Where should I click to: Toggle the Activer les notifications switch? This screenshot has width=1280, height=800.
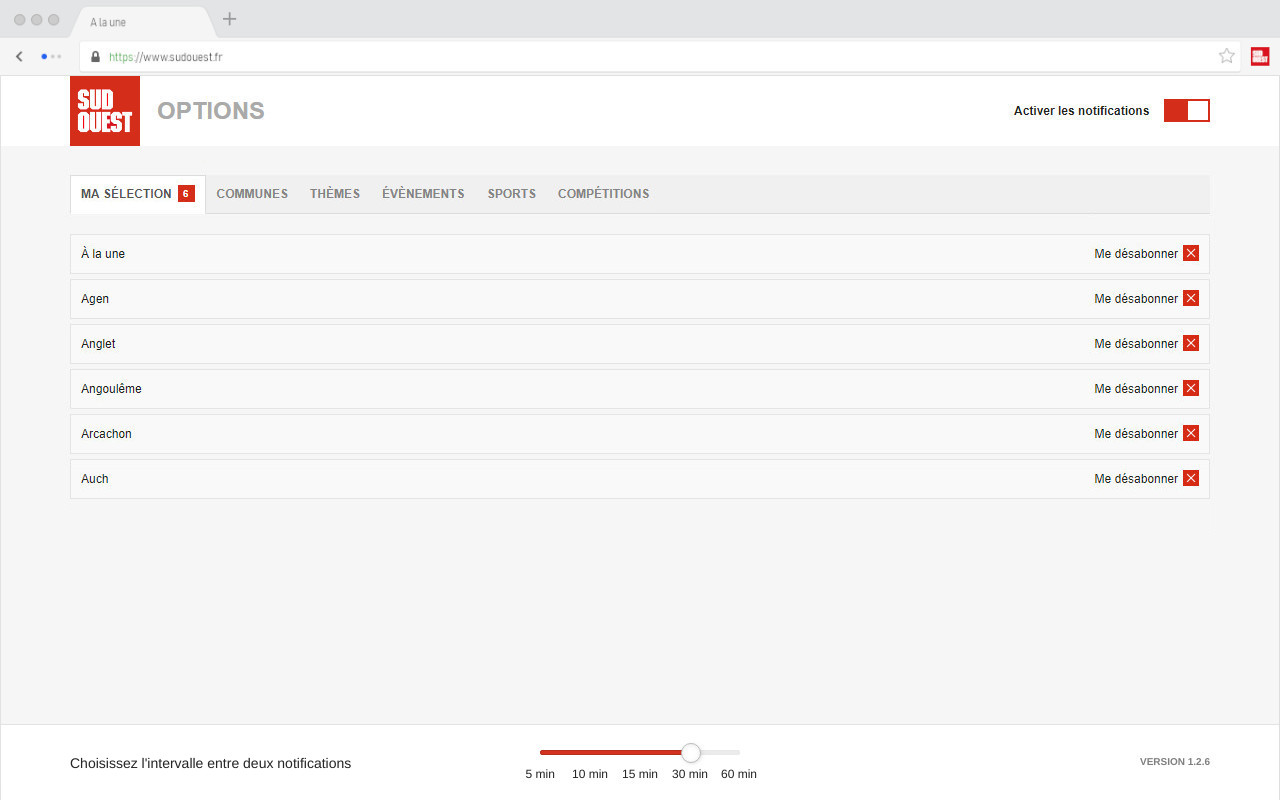1187,111
